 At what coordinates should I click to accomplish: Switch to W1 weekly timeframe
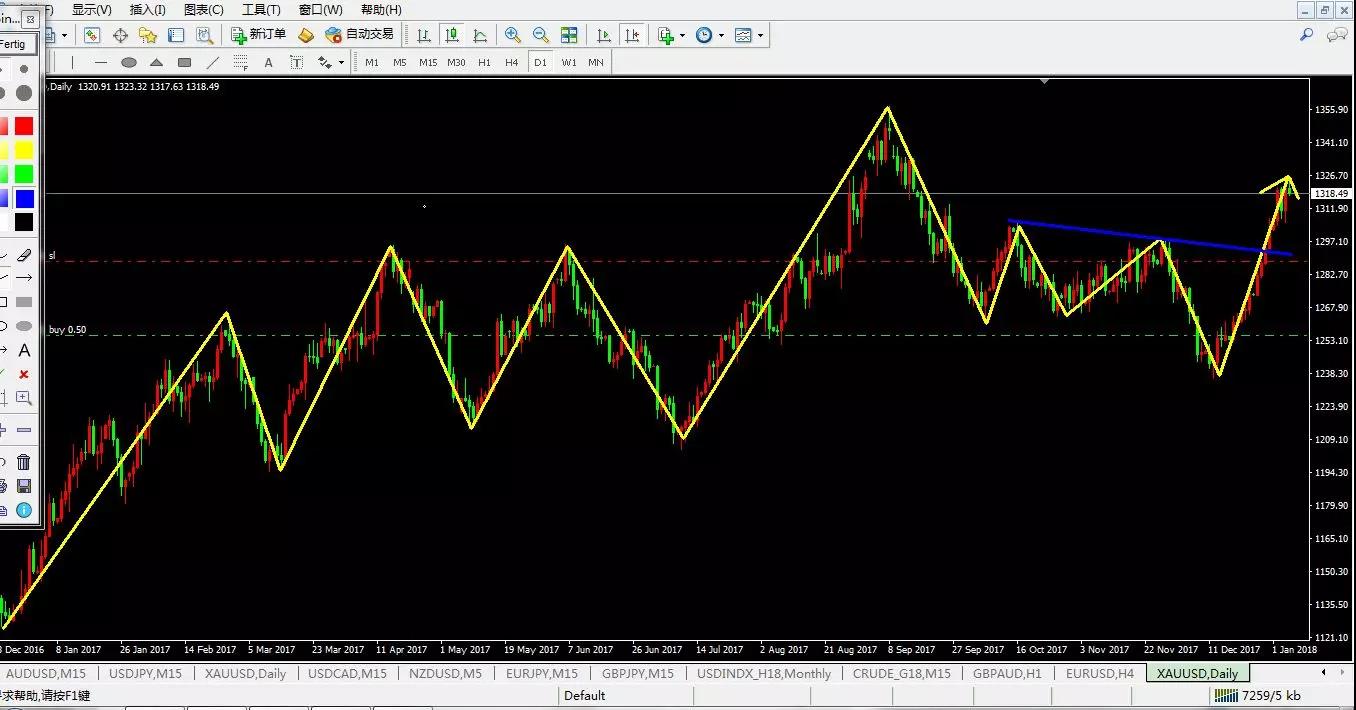[x=569, y=62]
